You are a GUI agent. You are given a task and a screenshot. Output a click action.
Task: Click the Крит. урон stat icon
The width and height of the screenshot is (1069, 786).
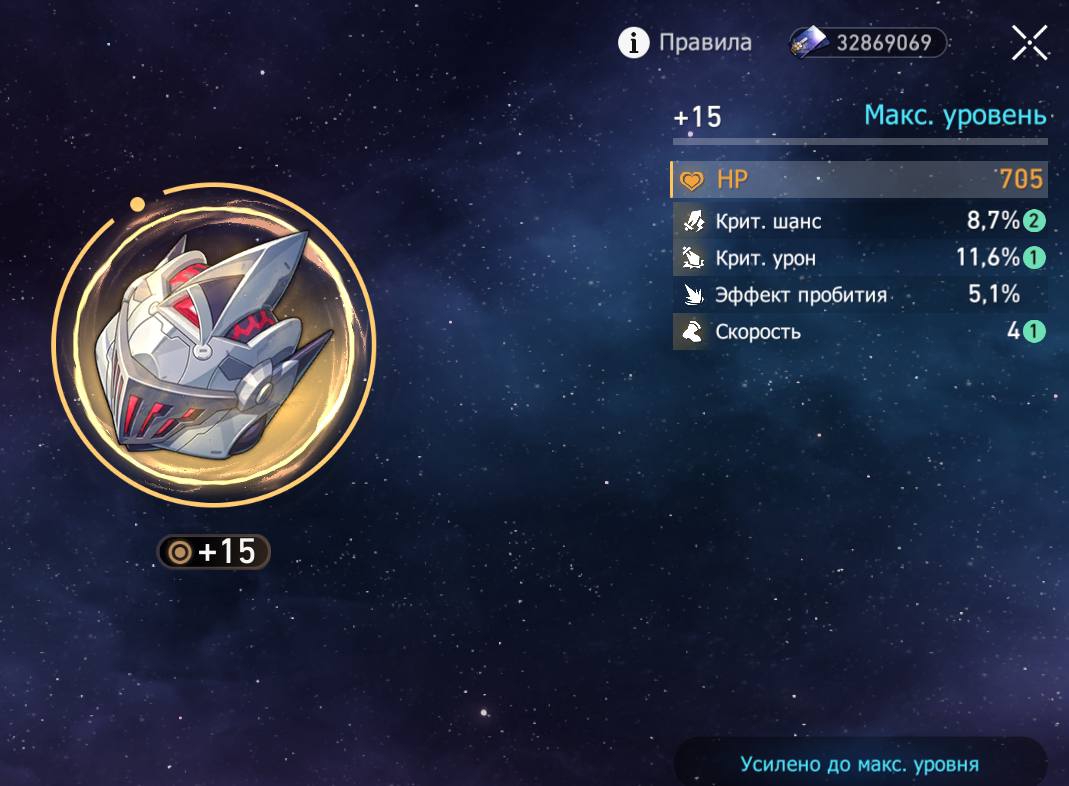[x=693, y=258]
